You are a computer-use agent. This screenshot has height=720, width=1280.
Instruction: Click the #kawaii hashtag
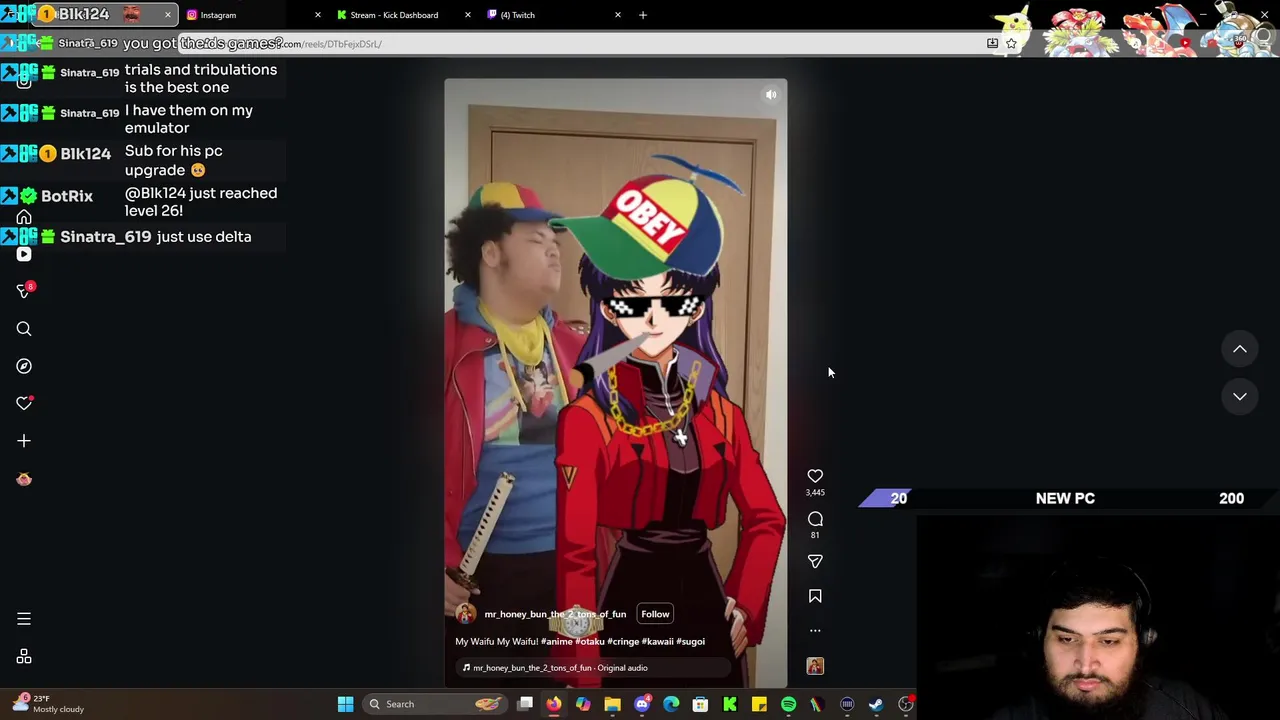pos(658,642)
